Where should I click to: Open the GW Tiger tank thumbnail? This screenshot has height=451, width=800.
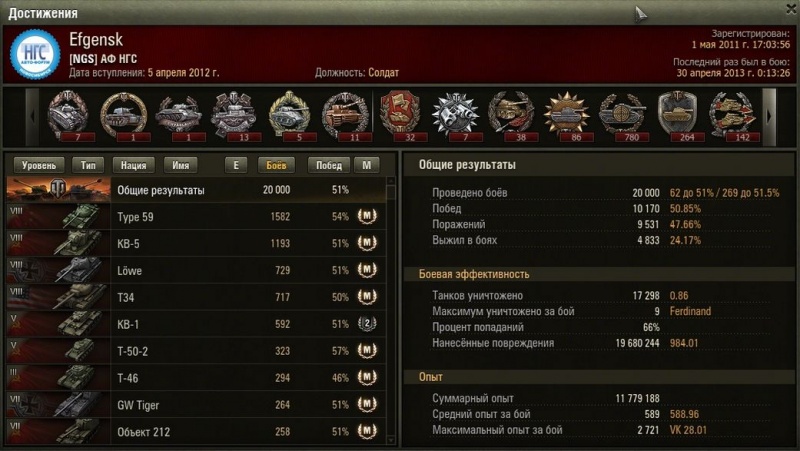pyautogui.click(x=58, y=405)
